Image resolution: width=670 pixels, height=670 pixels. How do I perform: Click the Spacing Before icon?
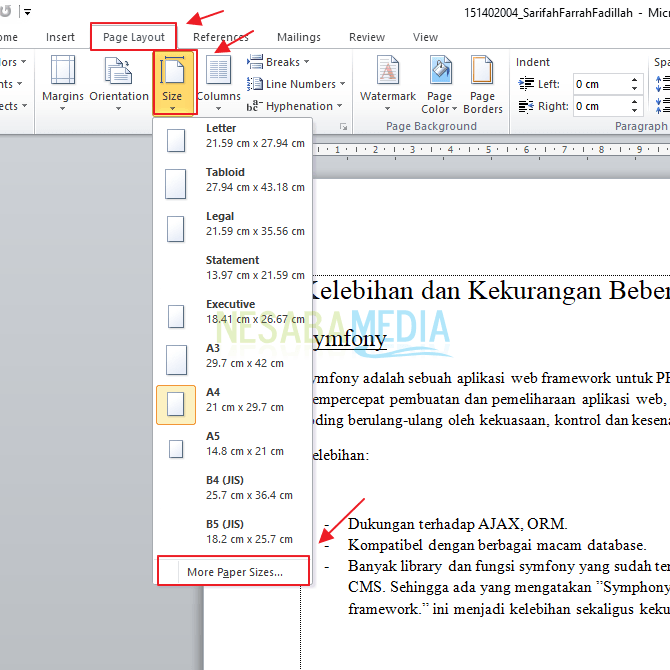[662, 84]
